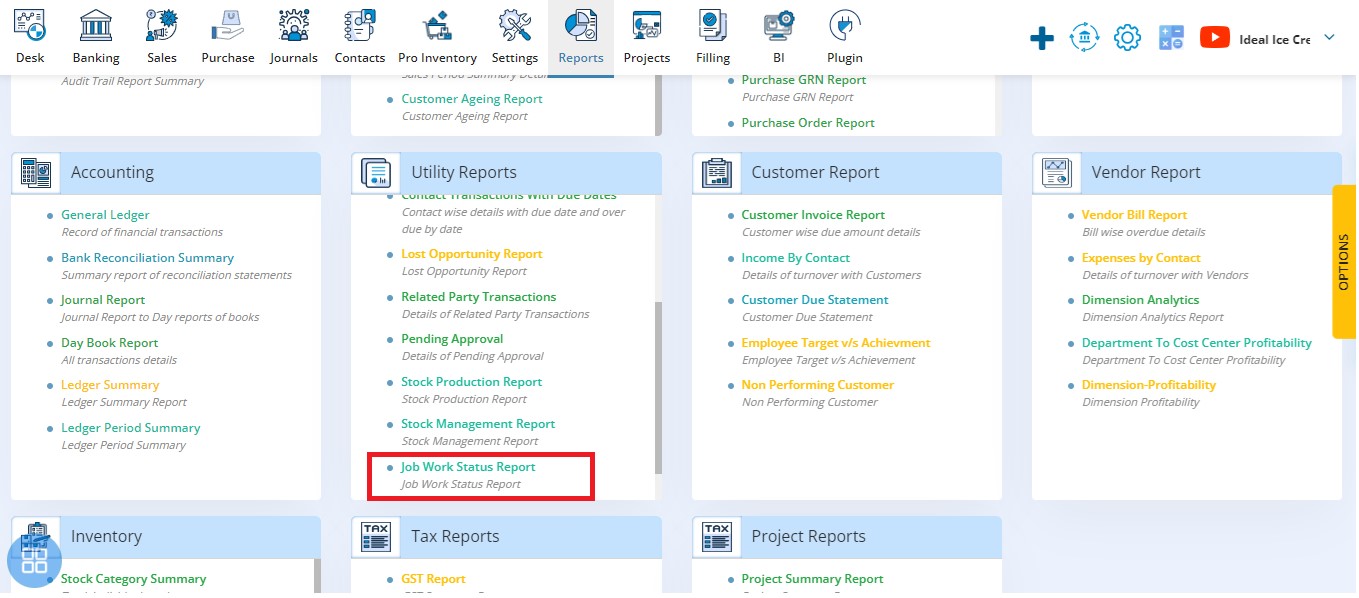Open the Job Work Status Report link
This screenshot has width=1359, height=598.
pos(468,467)
